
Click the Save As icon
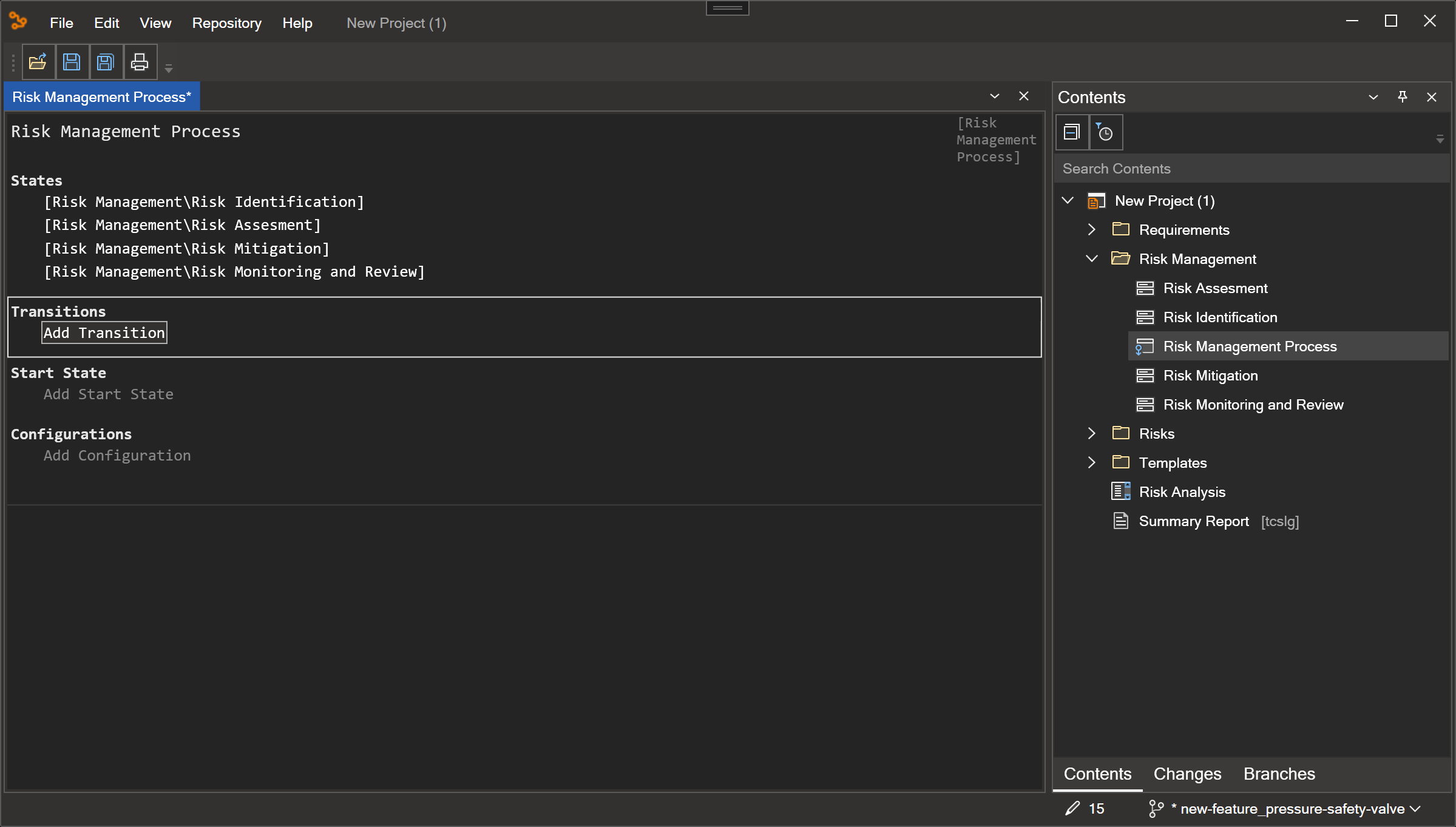click(106, 62)
